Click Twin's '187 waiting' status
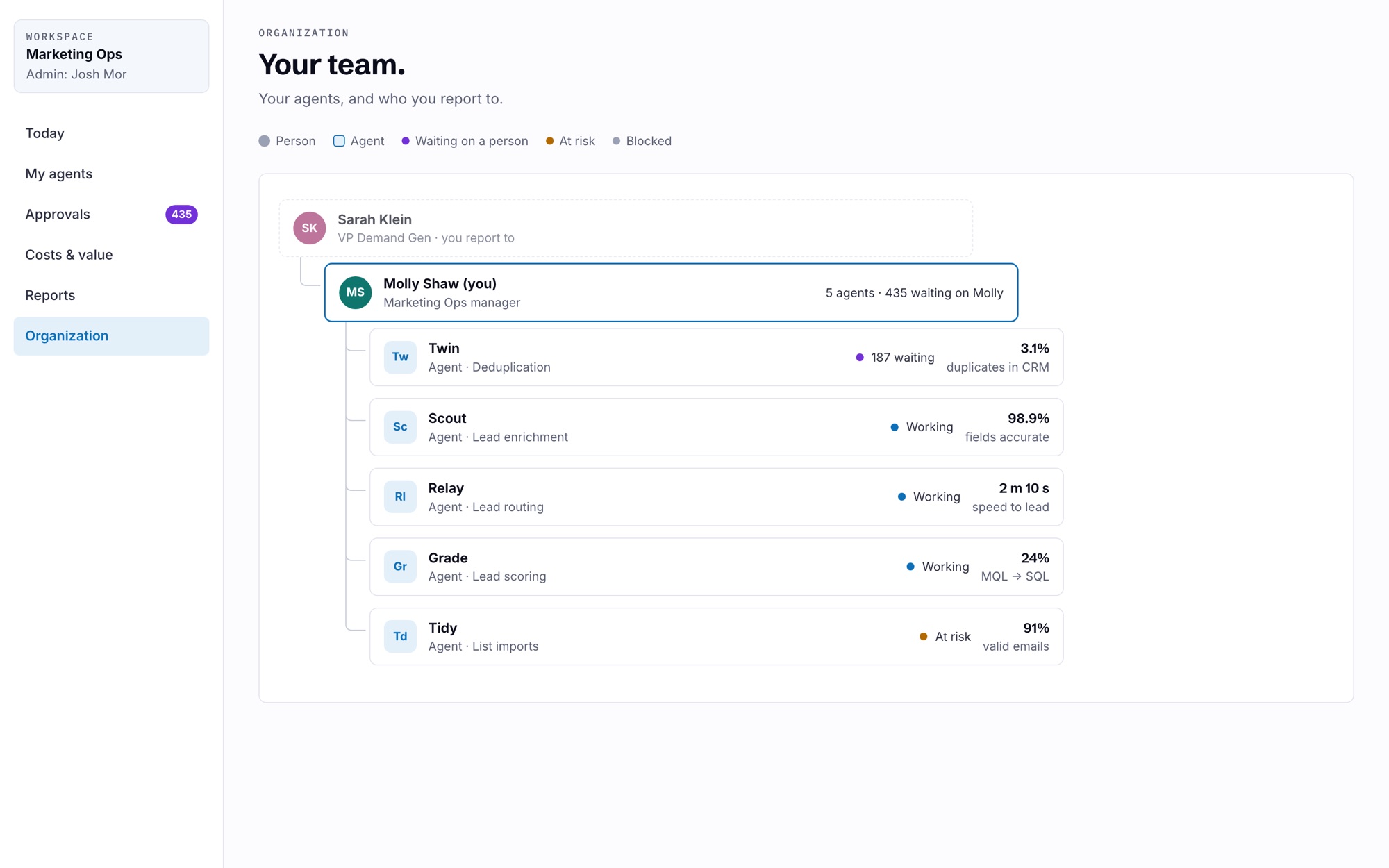This screenshot has height=868, width=1389. pyautogui.click(x=895, y=358)
